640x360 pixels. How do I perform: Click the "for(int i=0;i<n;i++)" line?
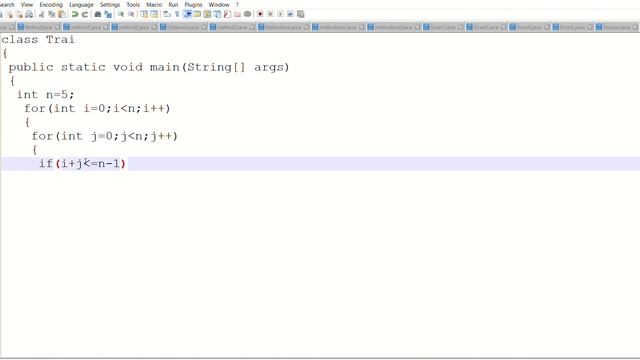point(97,109)
